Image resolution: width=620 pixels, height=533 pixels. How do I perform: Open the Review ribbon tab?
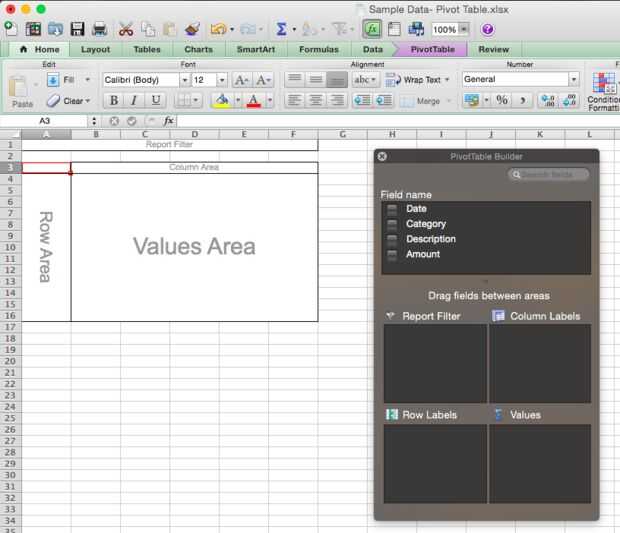[493, 49]
